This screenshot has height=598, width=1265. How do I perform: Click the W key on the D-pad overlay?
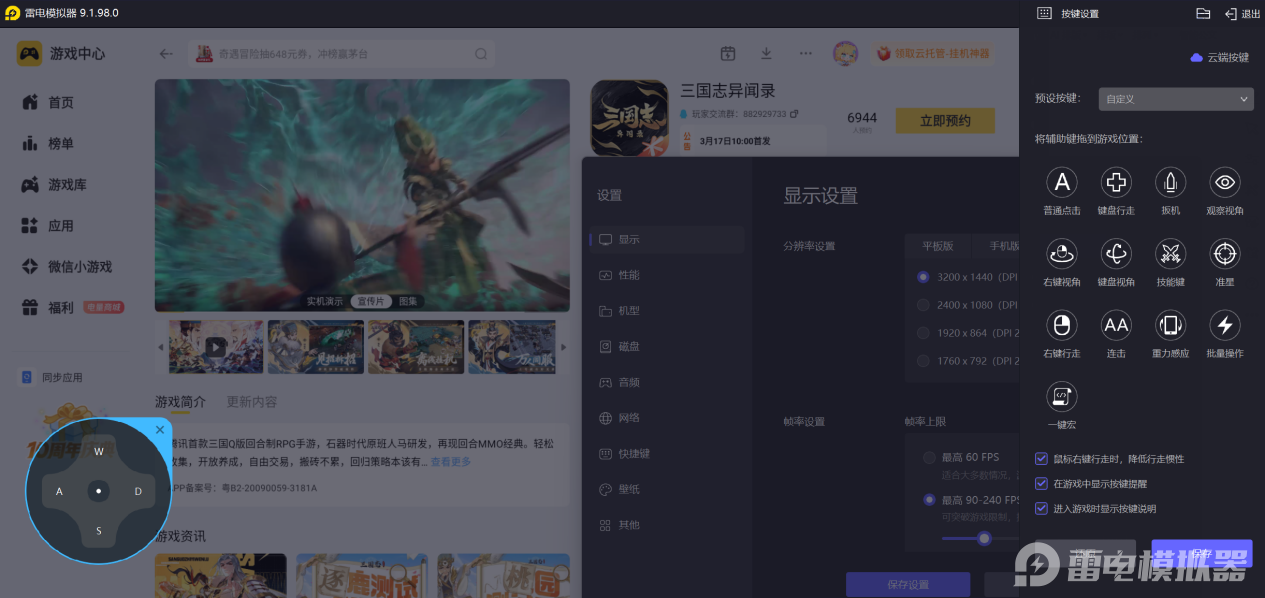point(99,451)
